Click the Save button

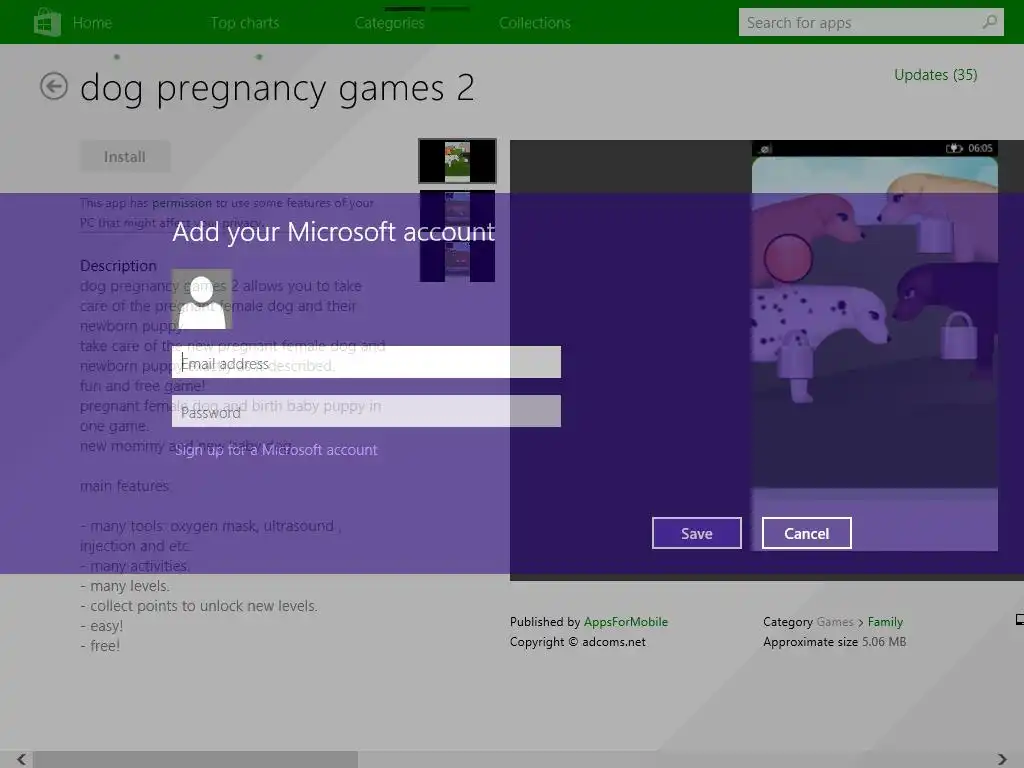[697, 534]
